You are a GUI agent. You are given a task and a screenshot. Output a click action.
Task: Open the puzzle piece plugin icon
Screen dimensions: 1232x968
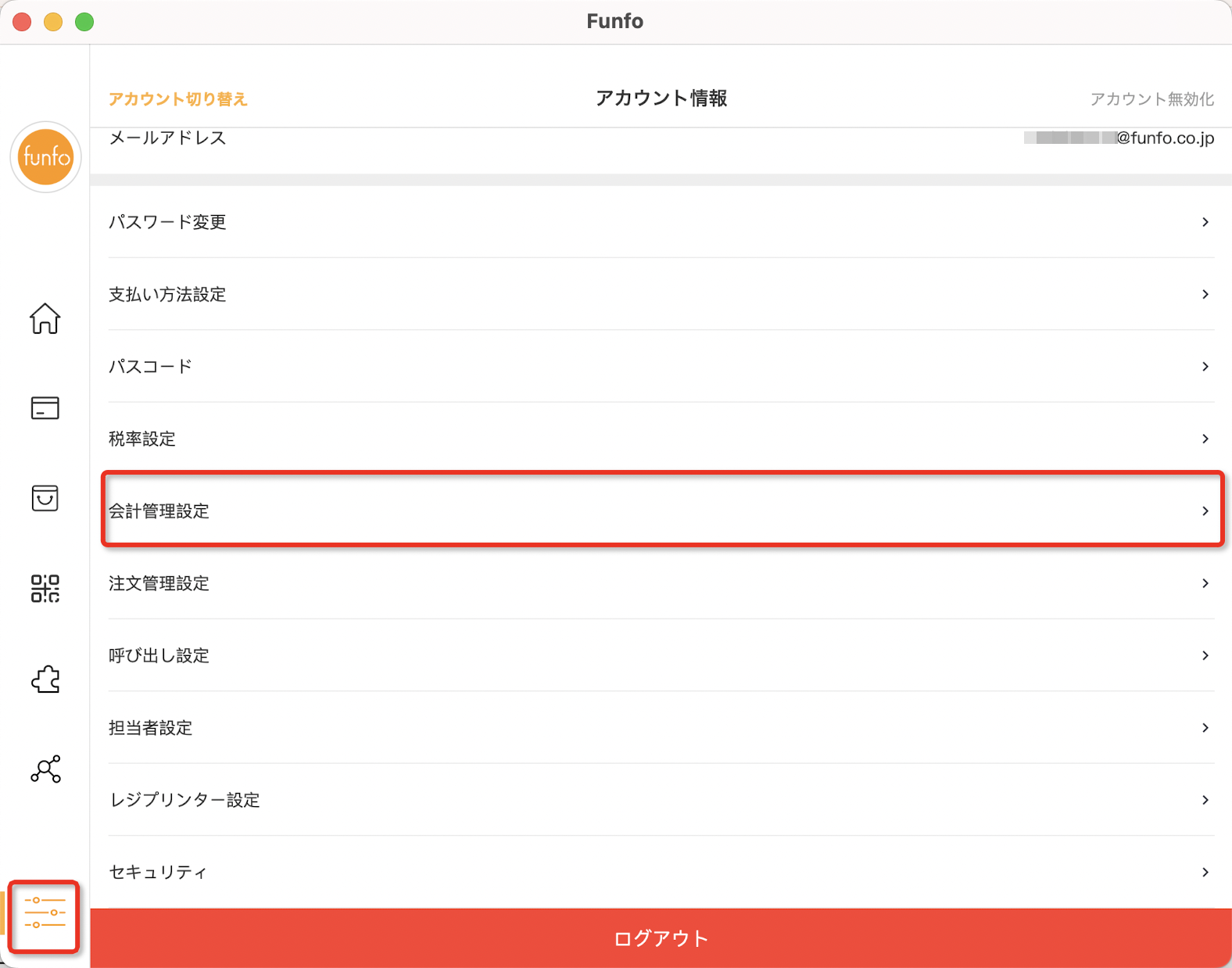pyautogui.click(x=45, y=679)
